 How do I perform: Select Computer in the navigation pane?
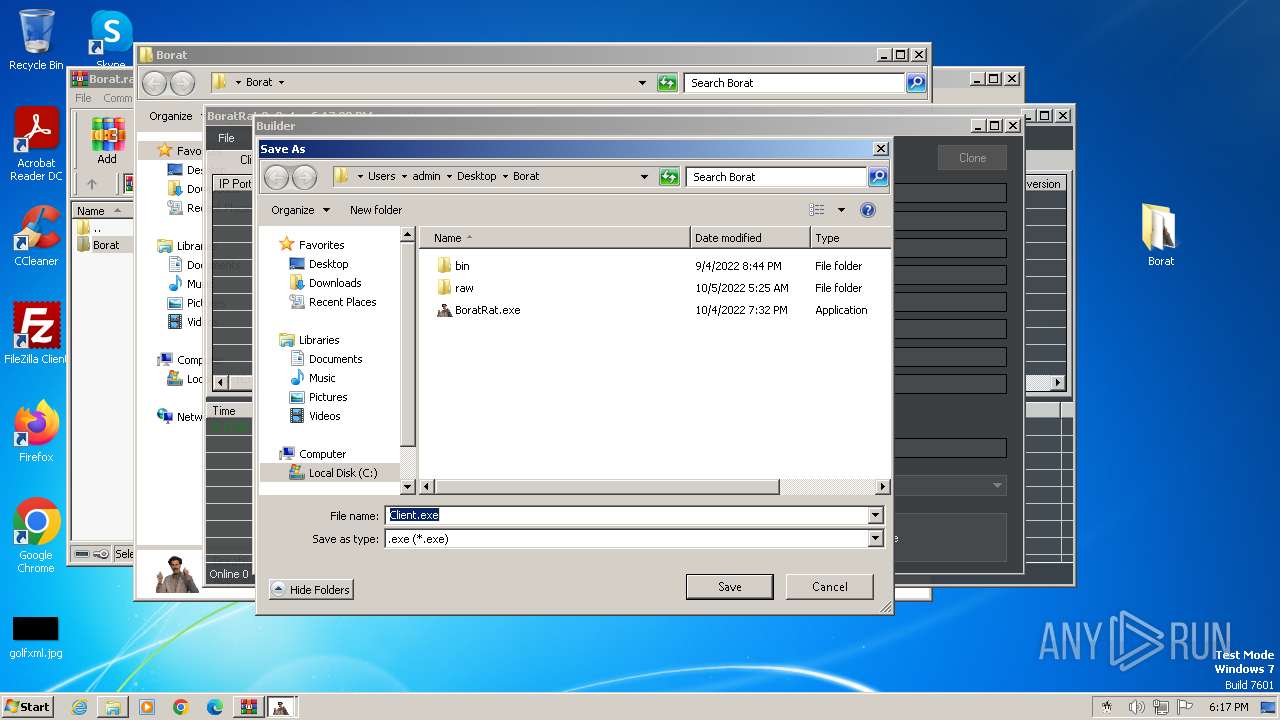(322, 454)
